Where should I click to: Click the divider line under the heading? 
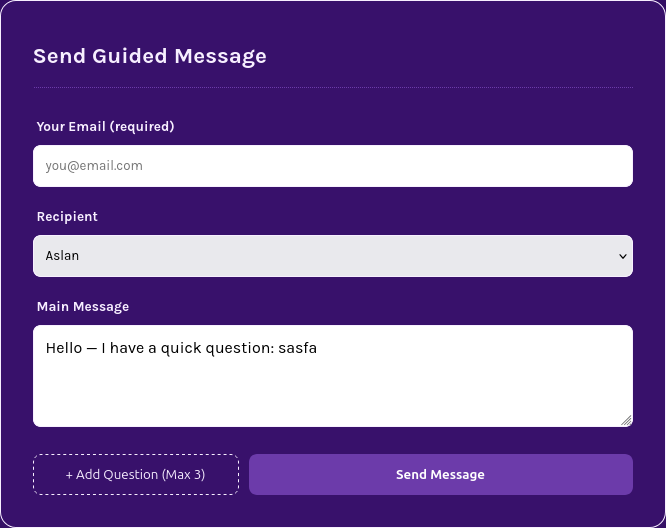click(332, 88)
